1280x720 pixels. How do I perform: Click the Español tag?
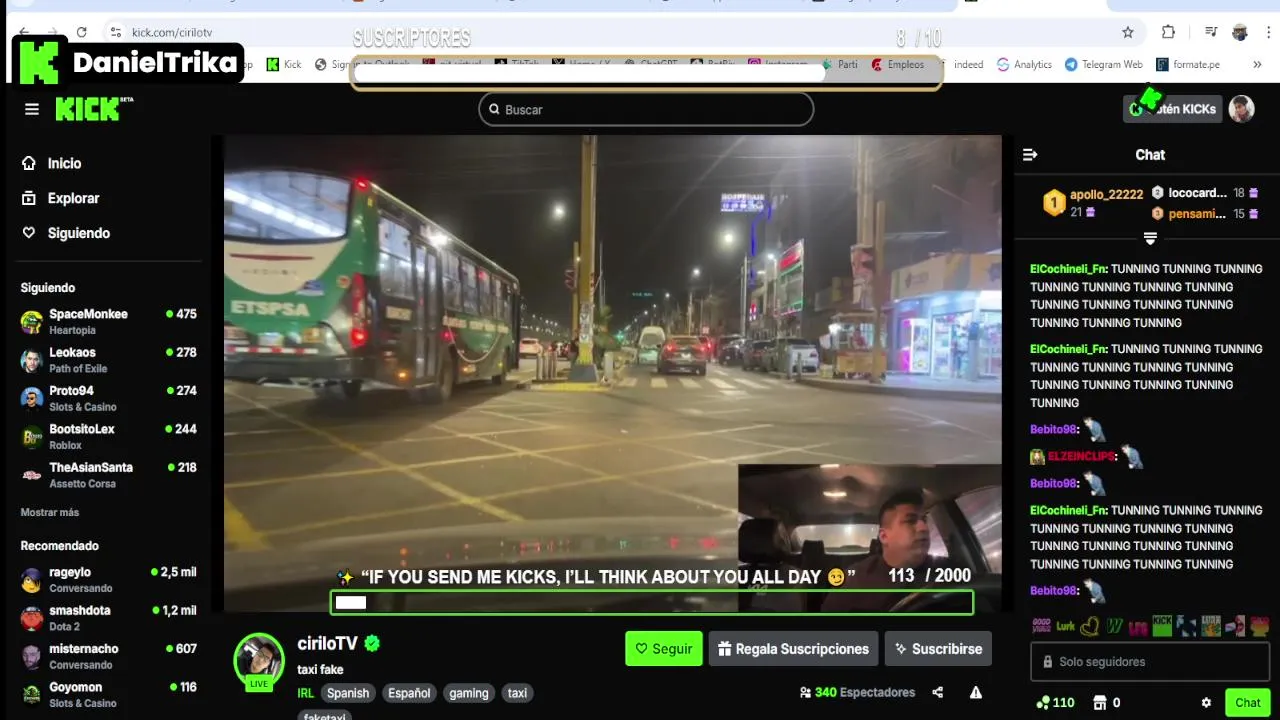pos(409,693)
